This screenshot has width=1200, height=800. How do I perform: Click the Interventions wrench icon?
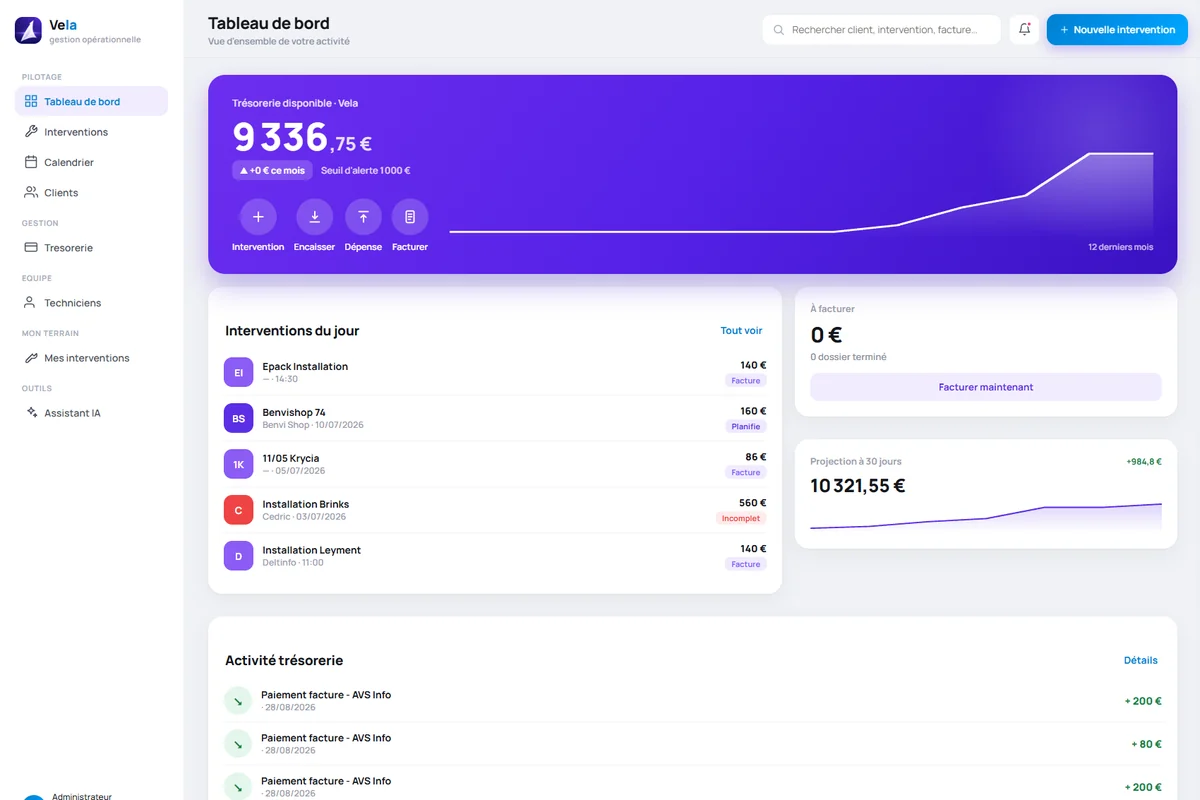[31, 132]
